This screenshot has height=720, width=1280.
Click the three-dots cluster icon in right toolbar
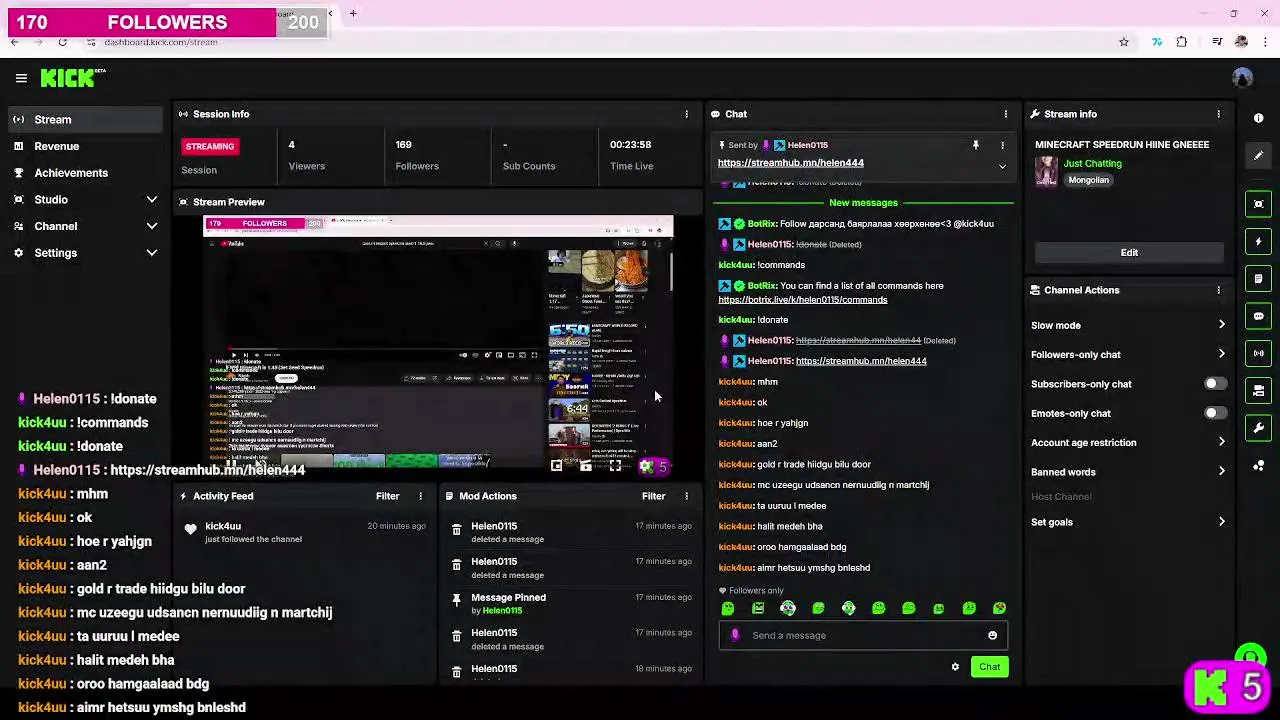coord(1259,466)
